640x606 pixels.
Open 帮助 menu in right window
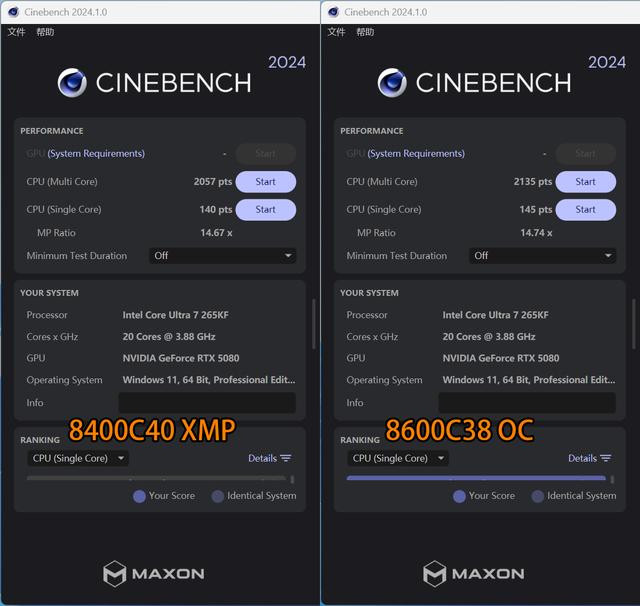(x=365, y=32)
